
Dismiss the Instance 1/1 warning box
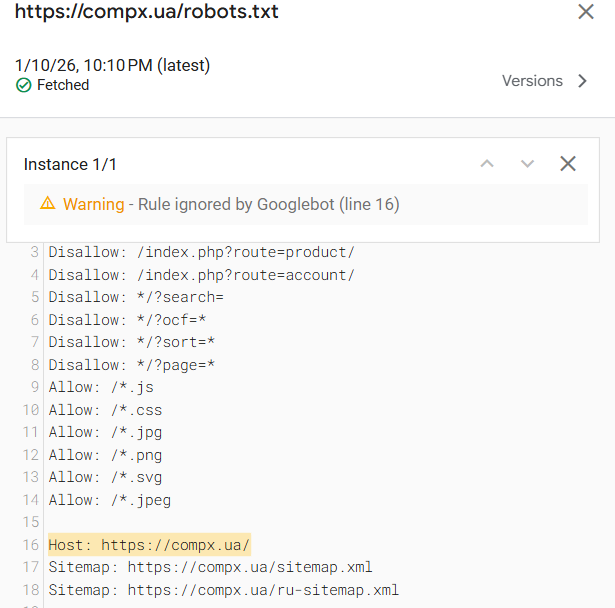[568, 164]
